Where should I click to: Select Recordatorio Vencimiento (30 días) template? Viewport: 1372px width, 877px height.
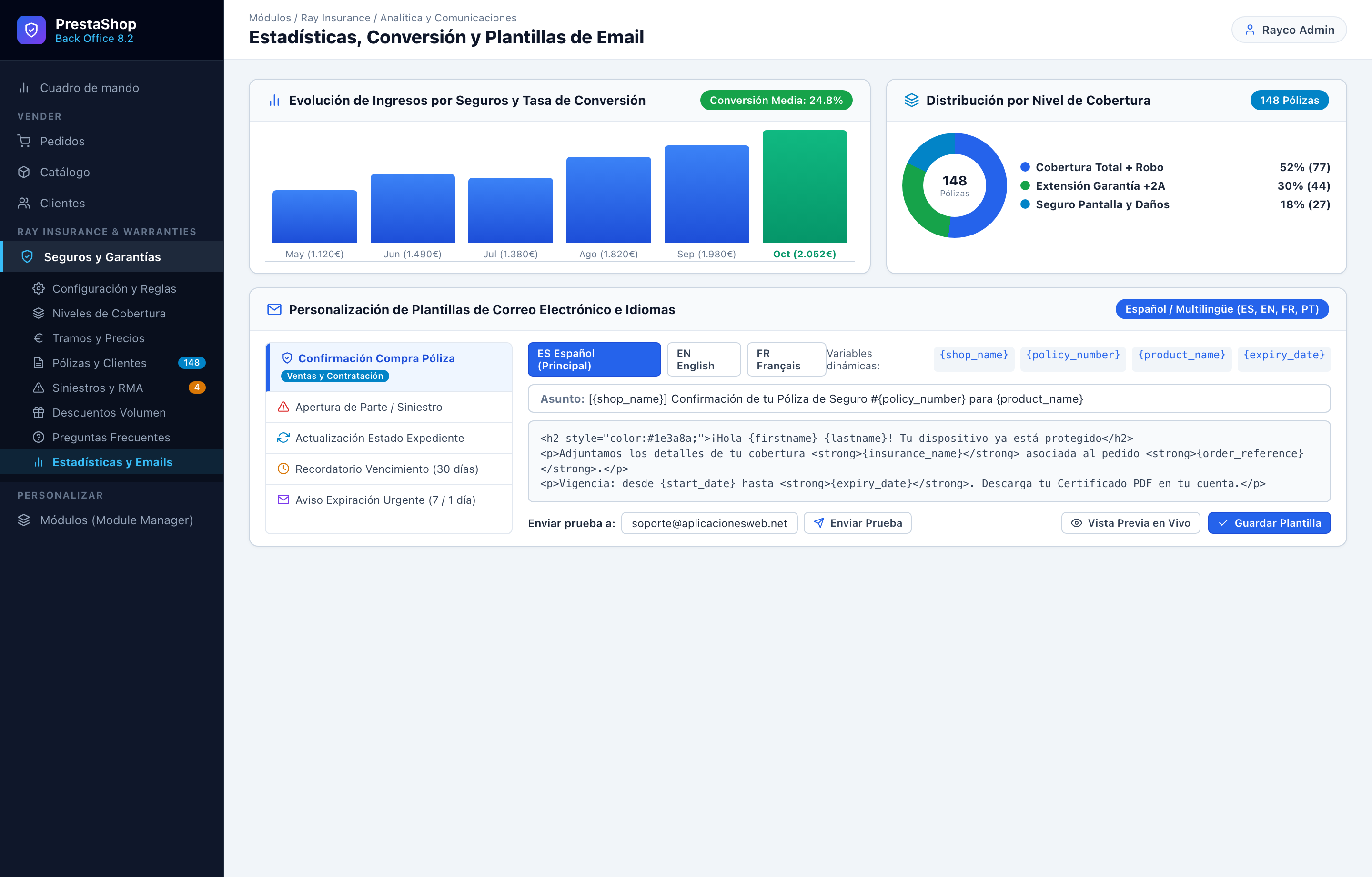pyautogui.click(x=390, y=469)
